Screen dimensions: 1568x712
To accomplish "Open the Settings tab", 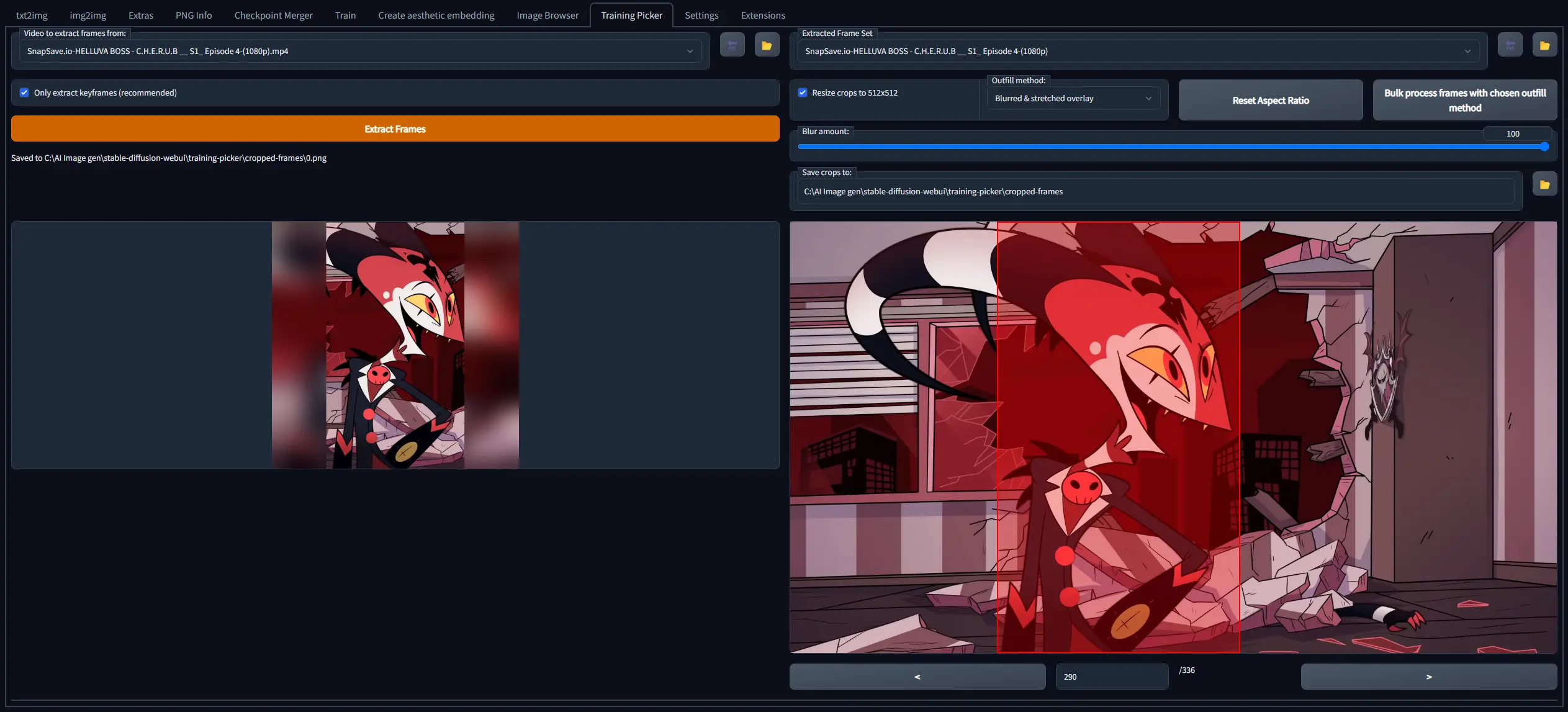I will pos(701,15).
